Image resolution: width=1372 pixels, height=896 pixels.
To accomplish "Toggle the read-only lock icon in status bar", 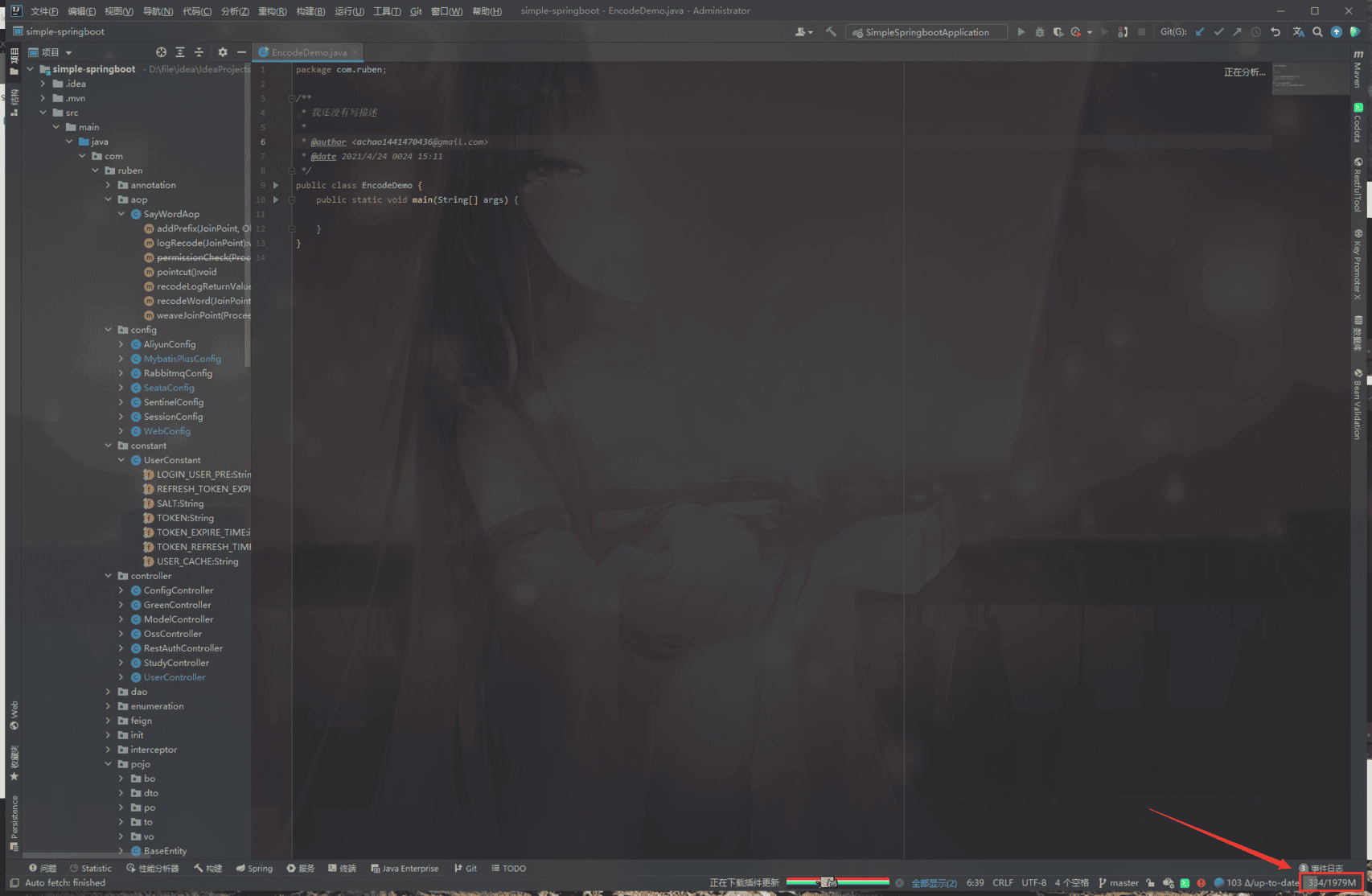I will click(1150, 882).
